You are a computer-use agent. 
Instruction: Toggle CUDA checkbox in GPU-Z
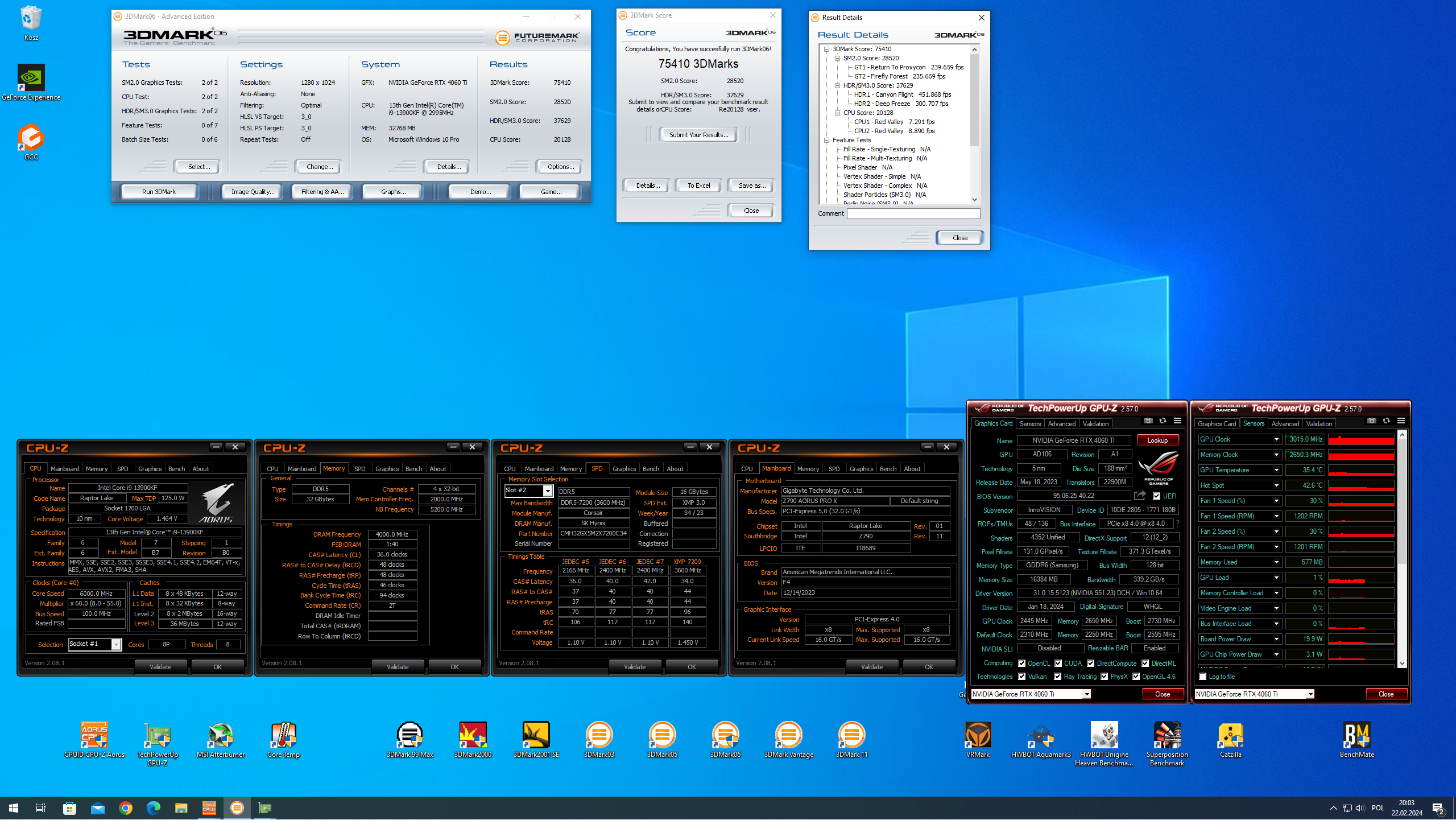coord(1058,664)
